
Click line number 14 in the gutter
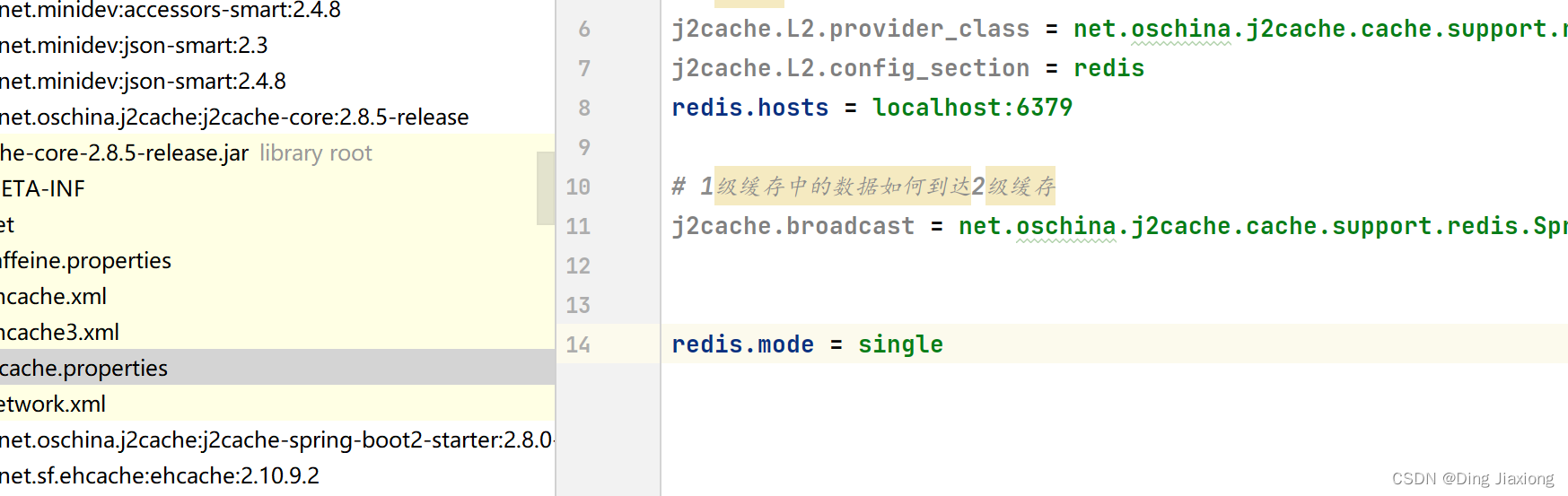tap(578, 344)
